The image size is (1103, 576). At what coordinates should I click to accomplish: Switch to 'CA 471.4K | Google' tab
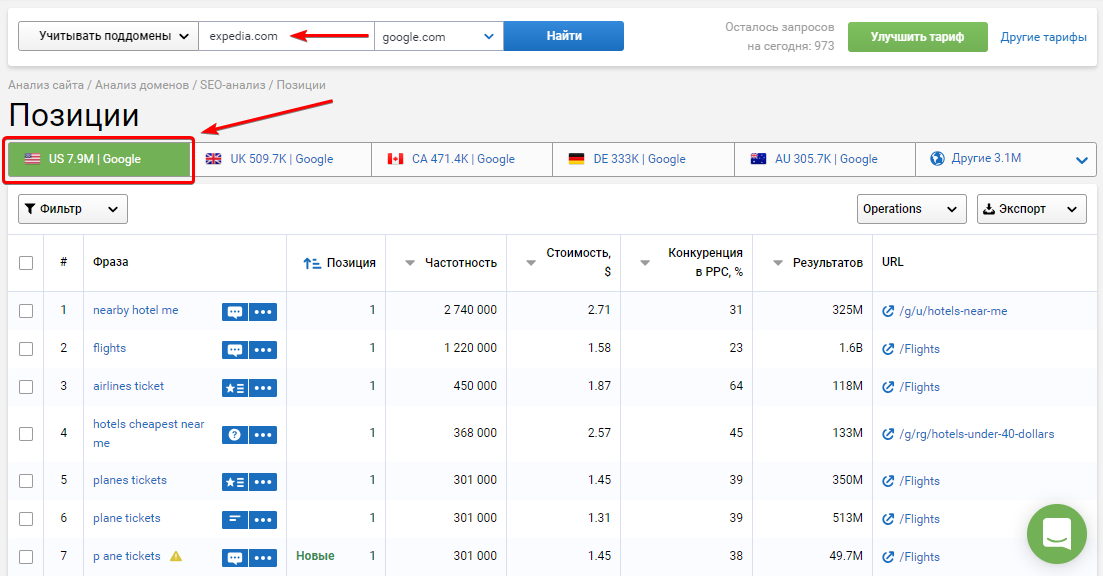point(462,159)
